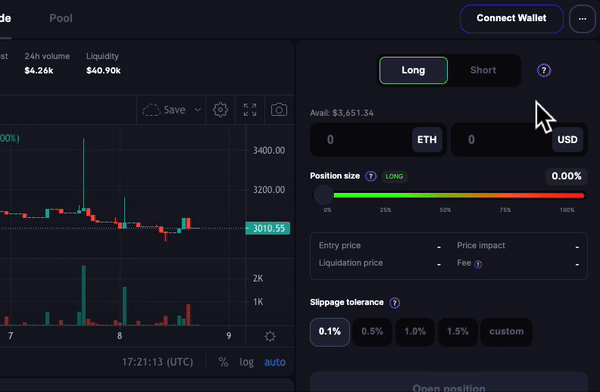The image size is (600, 392).
Task: Open the three-dots more options menu
Action: click(x=582, y=18)
